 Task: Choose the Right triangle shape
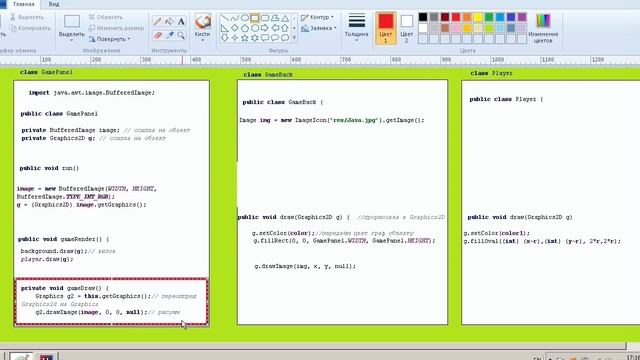[x=224, y=28]
